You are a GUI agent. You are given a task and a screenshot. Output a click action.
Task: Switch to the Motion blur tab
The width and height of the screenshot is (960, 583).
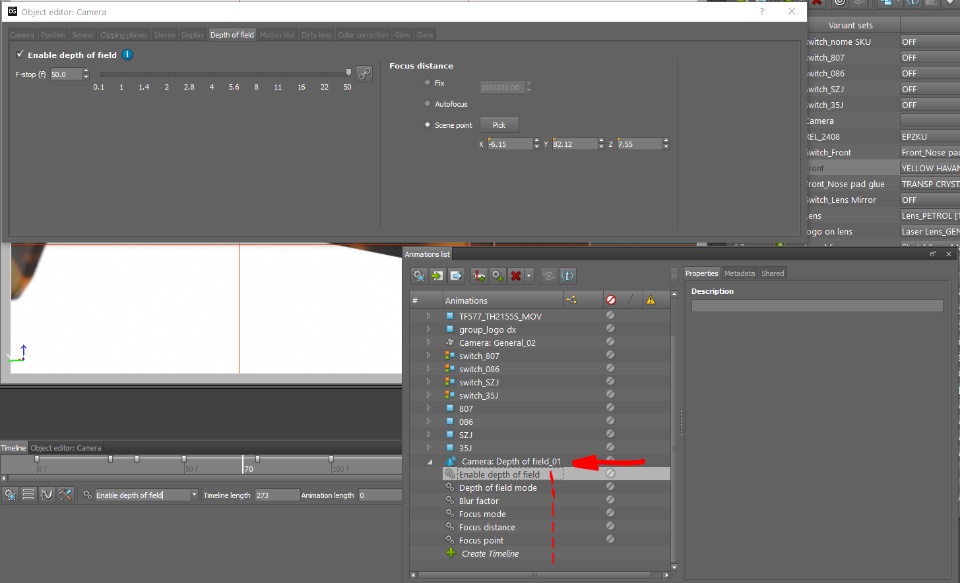277,35
